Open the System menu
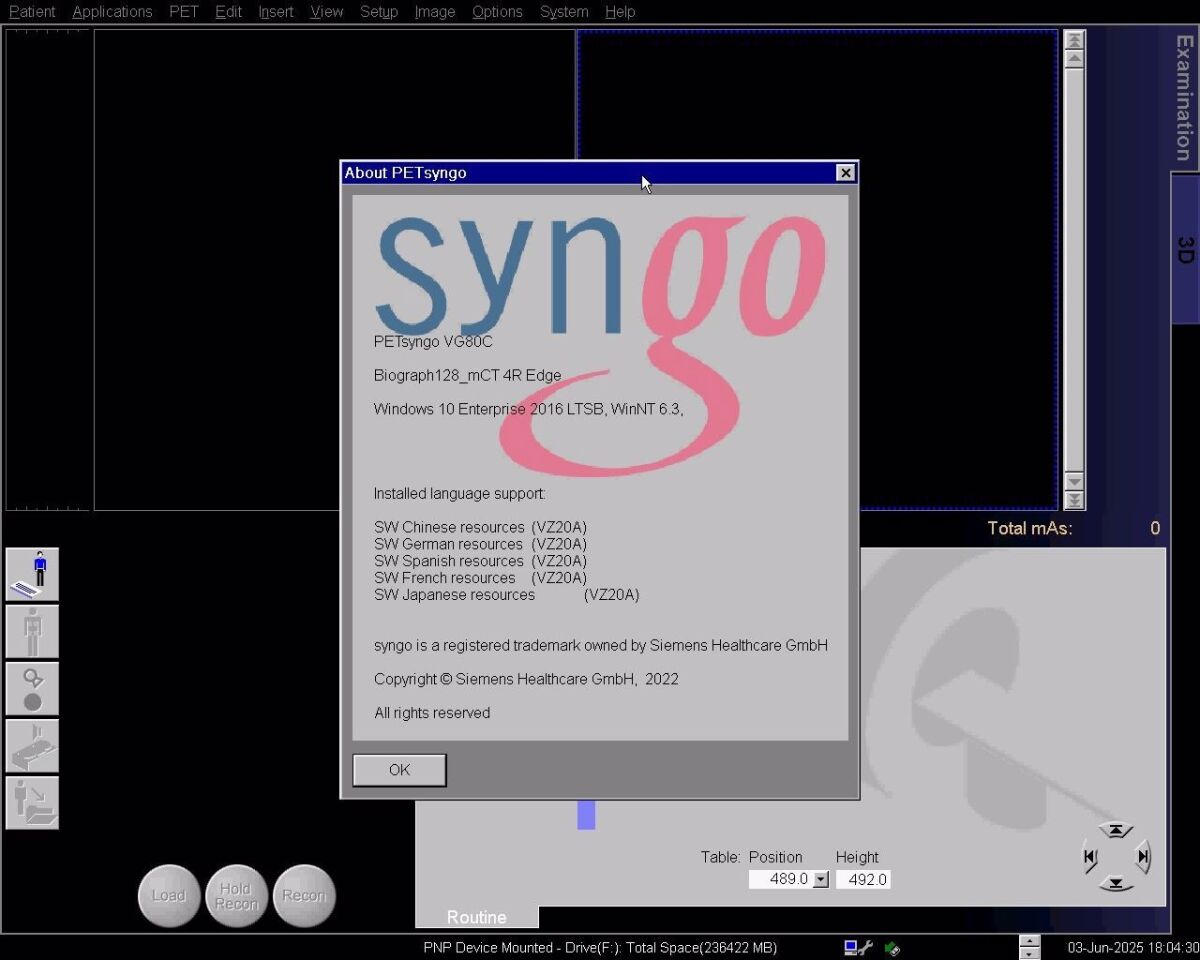 [x=564, y=12]
